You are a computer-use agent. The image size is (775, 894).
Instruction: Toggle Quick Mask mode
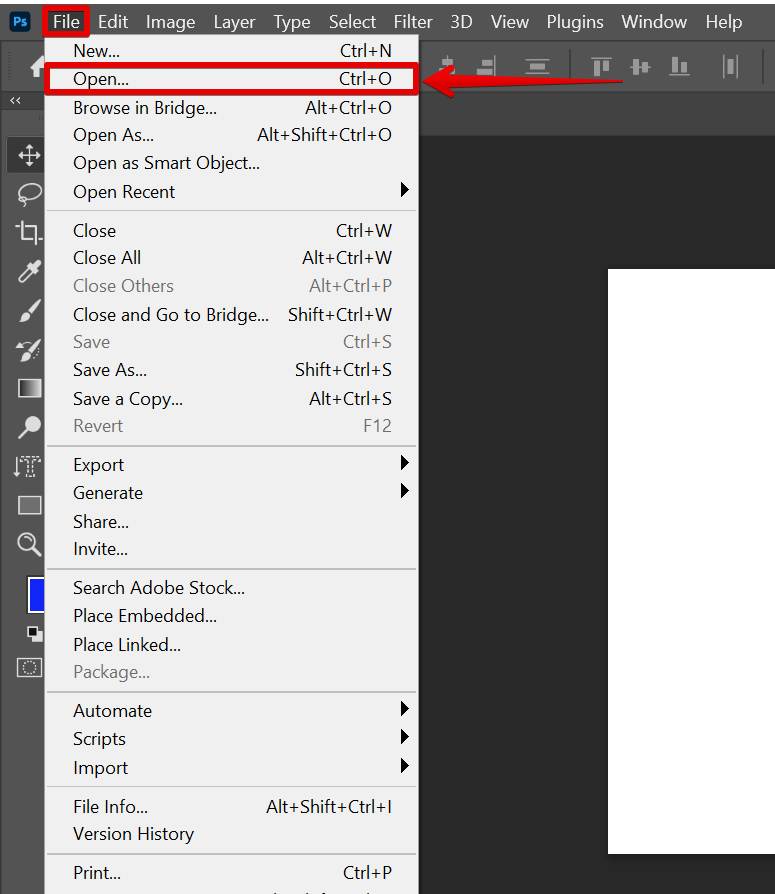[x=30, y=667]
